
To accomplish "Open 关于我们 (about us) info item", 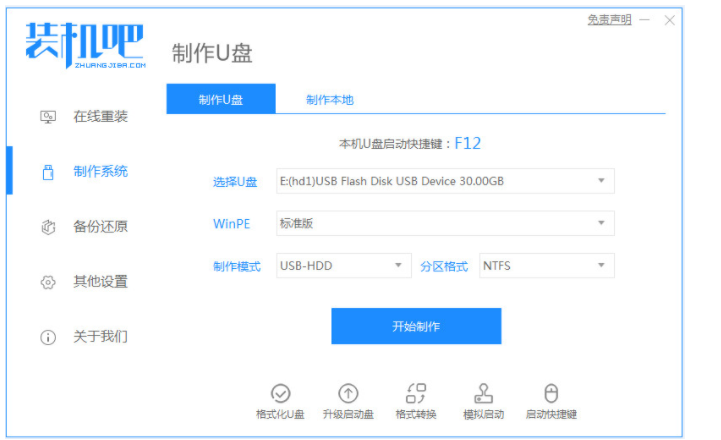I will coord(100,337).
